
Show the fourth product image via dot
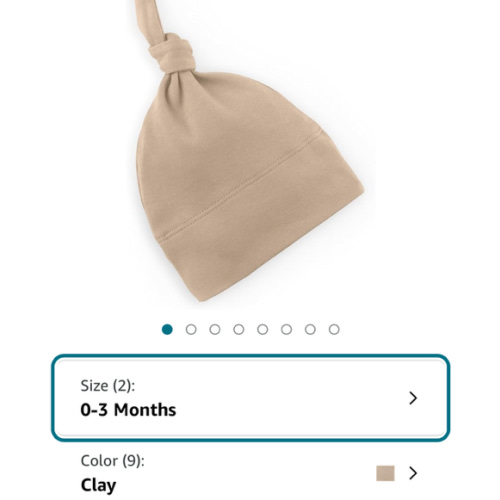[x=239, y=329]
